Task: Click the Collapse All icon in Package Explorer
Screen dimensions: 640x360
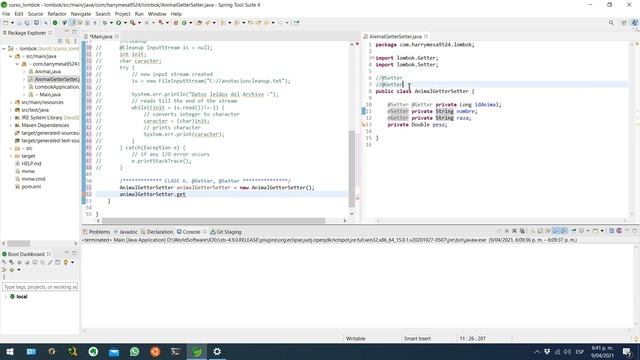Action: point(60,41)
